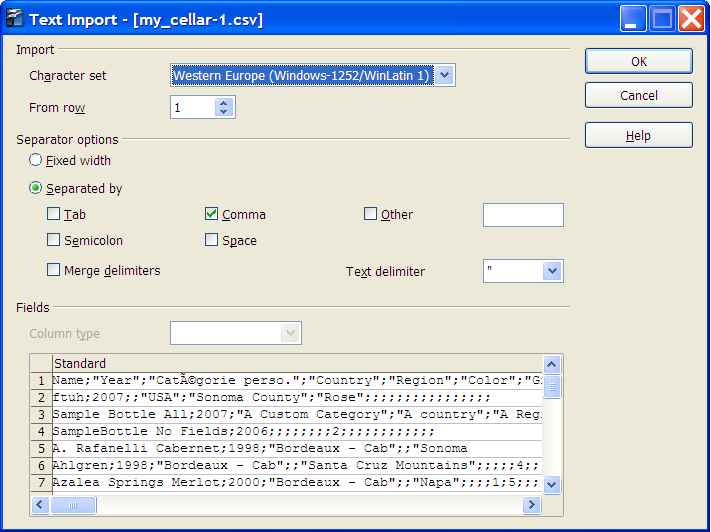Select the Fixed width radio button
The image size is (711, 532).
pos(35,160)
